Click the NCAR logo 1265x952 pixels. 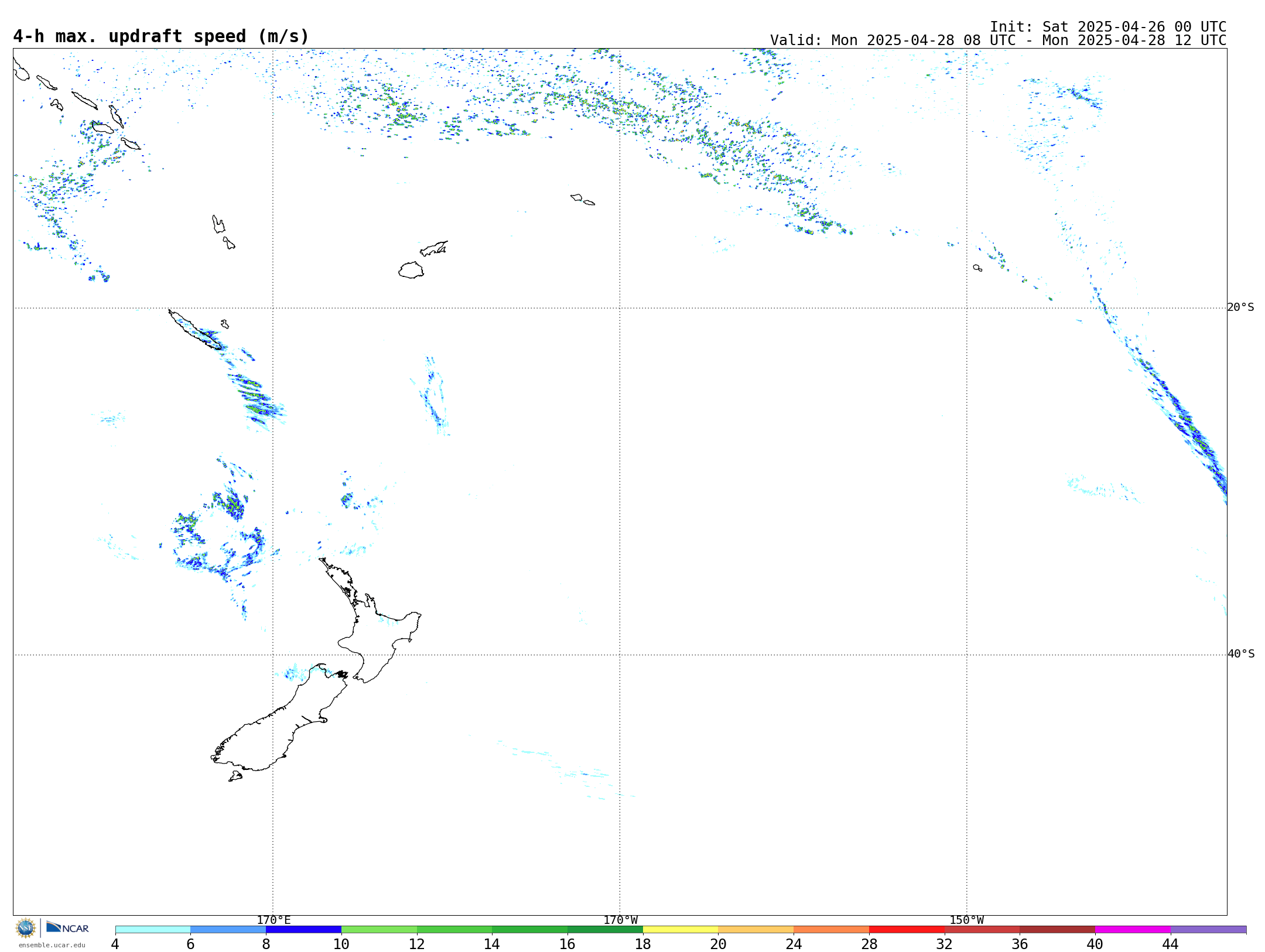[x=67, y=928]
